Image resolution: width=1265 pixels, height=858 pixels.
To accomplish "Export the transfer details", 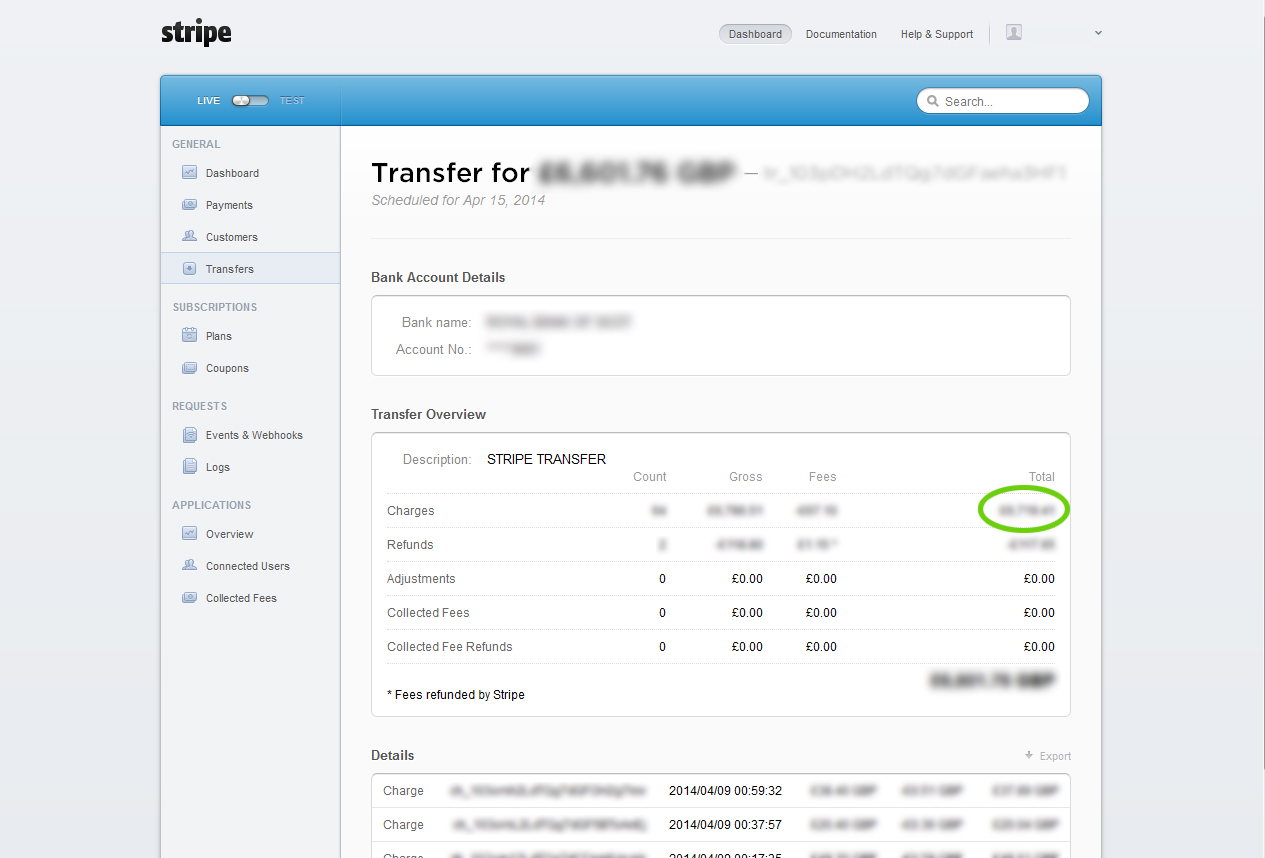I will [x=1048, y=756].
